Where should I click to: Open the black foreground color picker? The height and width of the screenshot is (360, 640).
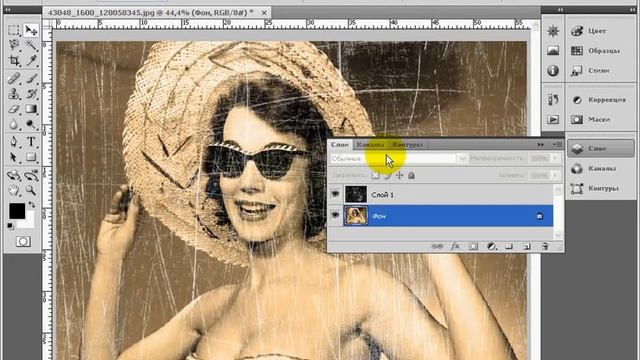coord(17,211)
